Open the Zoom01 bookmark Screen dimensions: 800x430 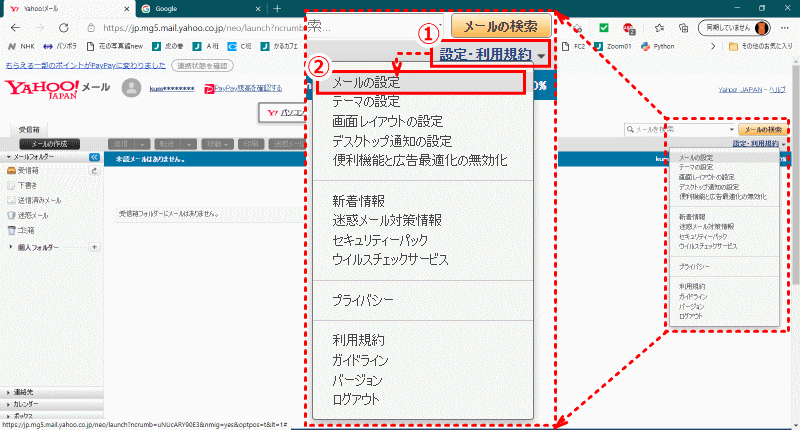[613, 46]
